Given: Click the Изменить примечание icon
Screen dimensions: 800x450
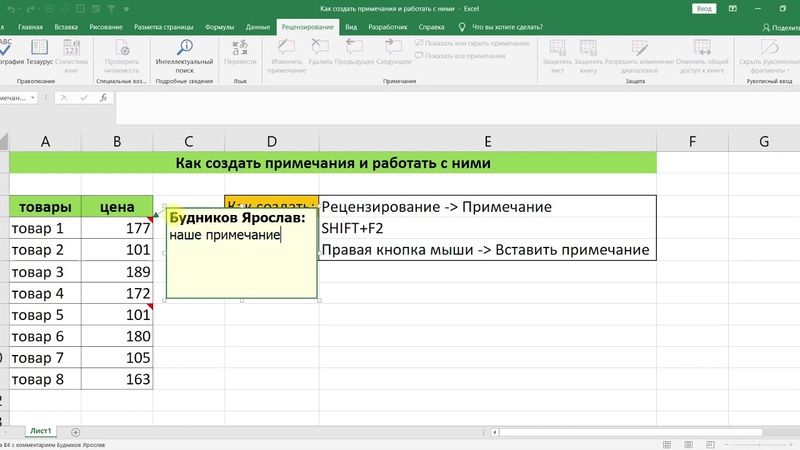Looking at the screenshot, I should 286,48.
